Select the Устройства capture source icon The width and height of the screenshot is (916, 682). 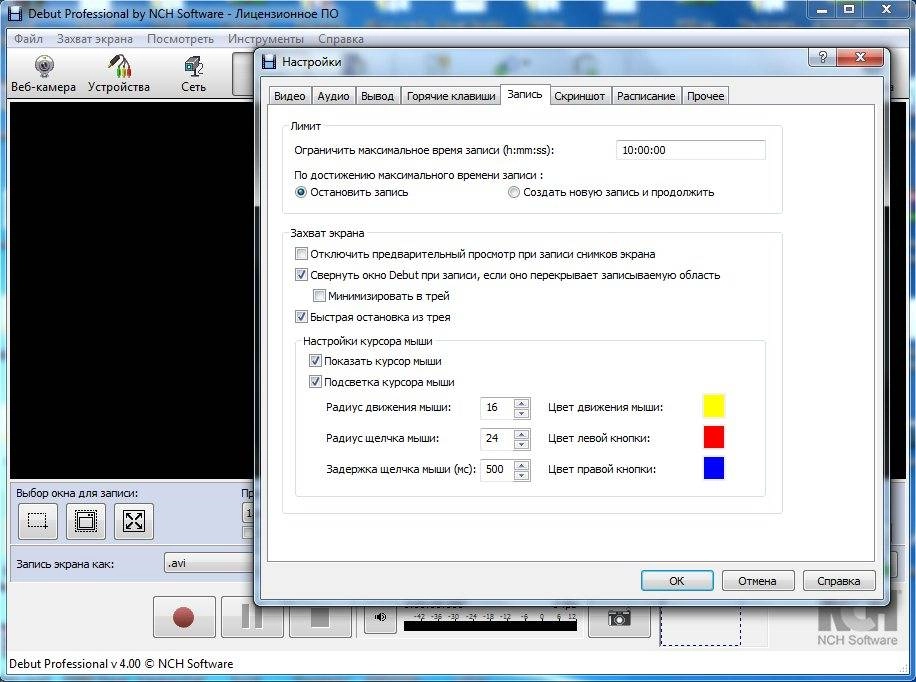[x=119, y=74]
